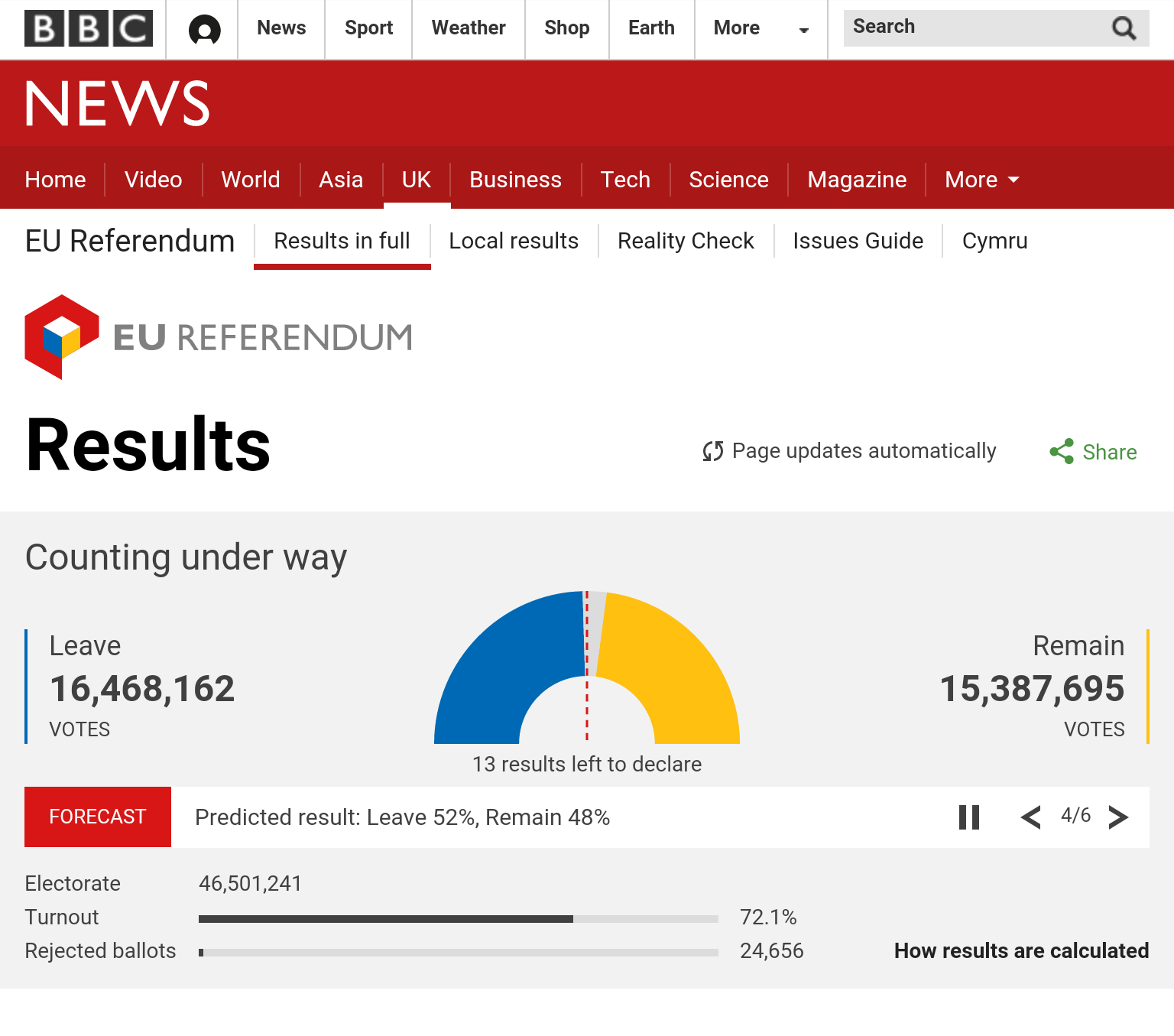The width and height of the screenshot is (1174, 1036).
Task: Go to the Science news section
Action: tap(729, 180)
